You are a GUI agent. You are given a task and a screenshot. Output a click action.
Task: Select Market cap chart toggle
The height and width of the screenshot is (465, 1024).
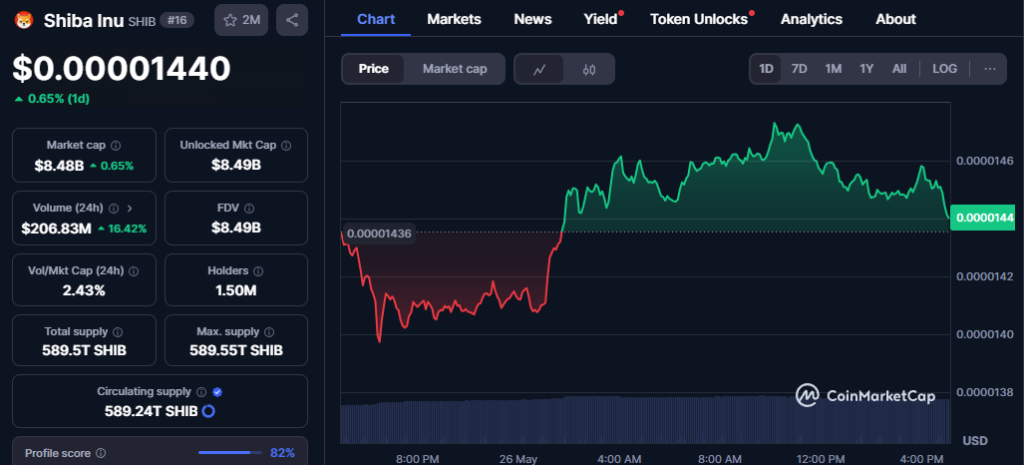455,69
